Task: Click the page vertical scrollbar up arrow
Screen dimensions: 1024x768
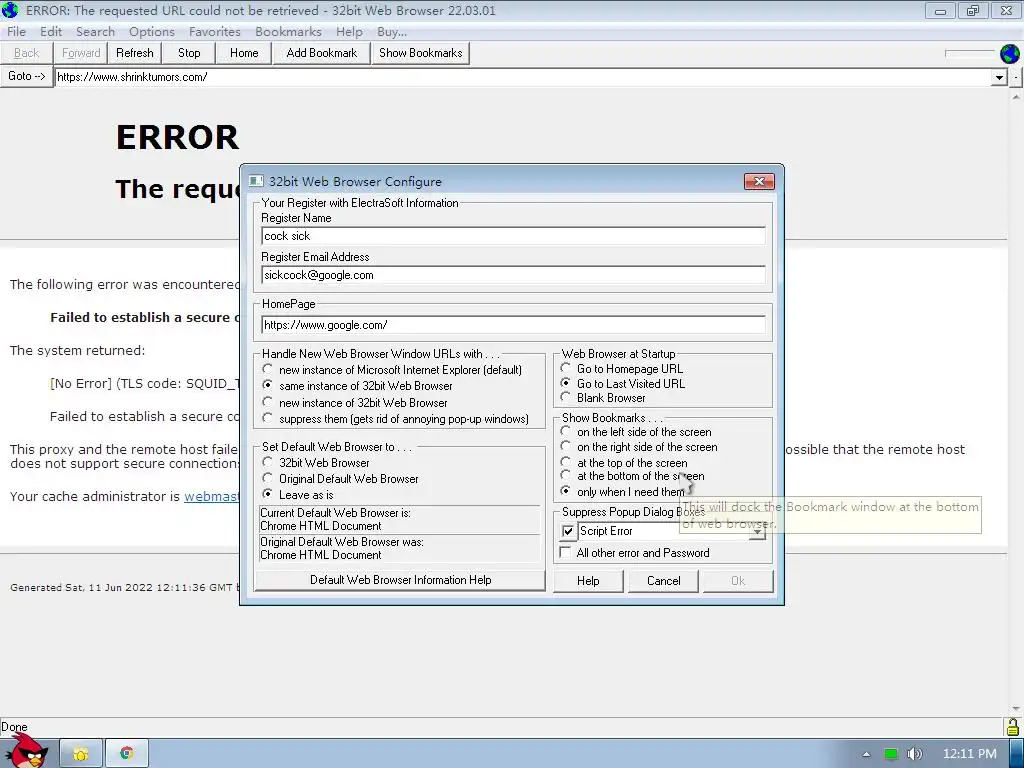Action: 1016,97
